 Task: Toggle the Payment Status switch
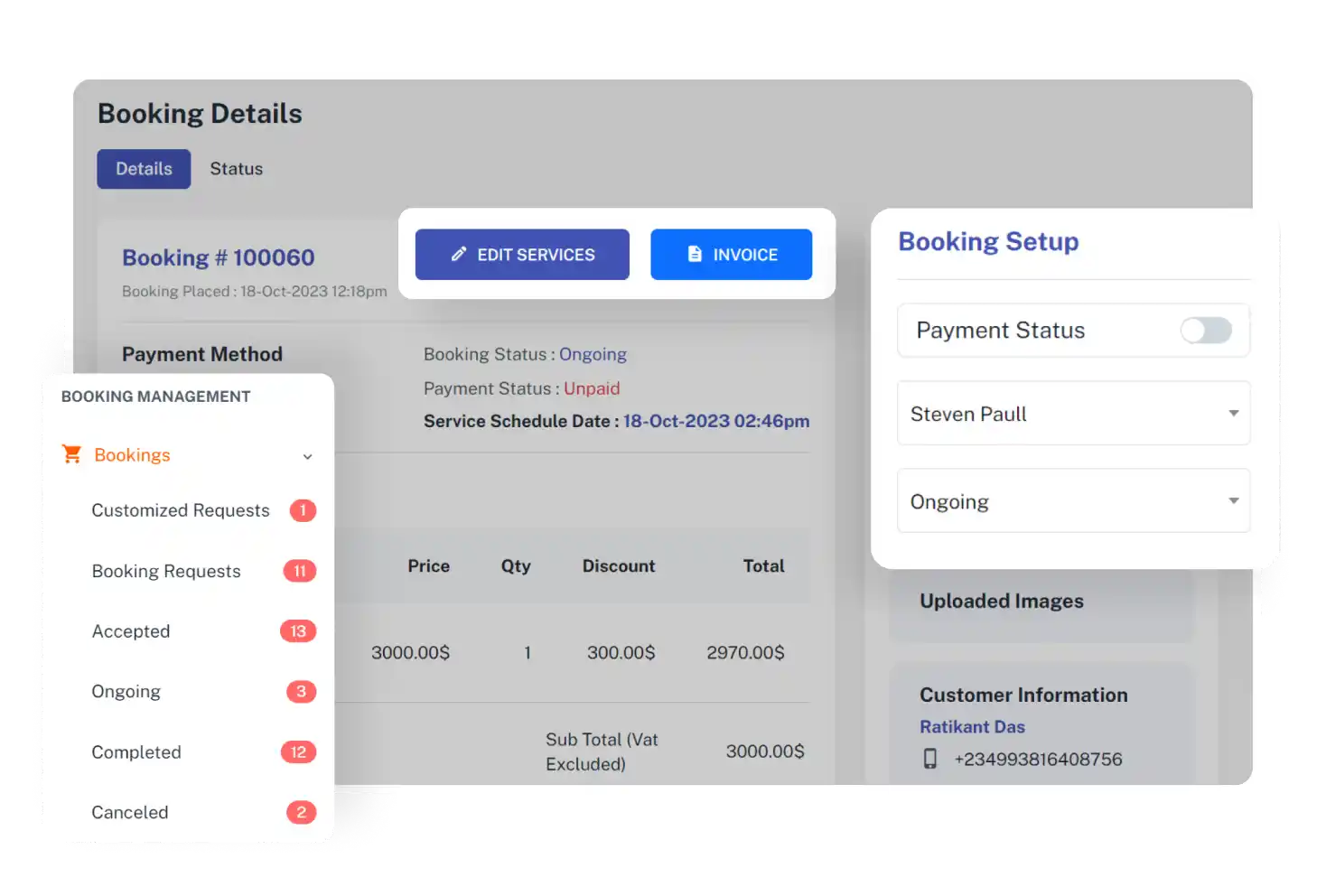click(x=1206, y=331)
